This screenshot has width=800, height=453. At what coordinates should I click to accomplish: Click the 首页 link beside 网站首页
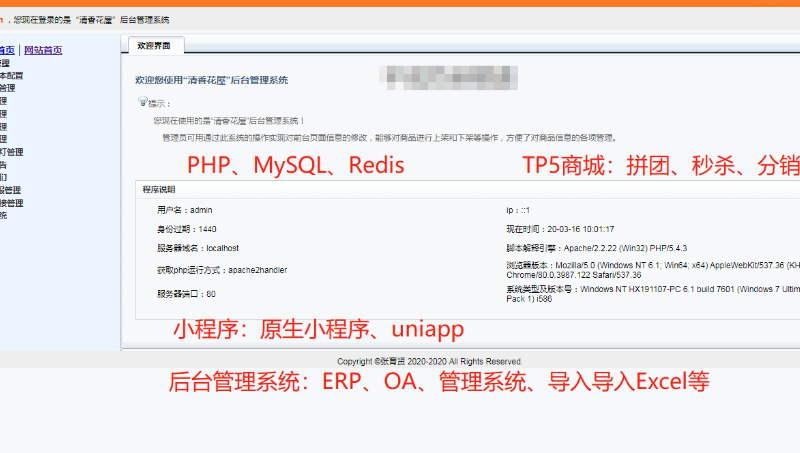pyautogui.click(x=7, y=50)
